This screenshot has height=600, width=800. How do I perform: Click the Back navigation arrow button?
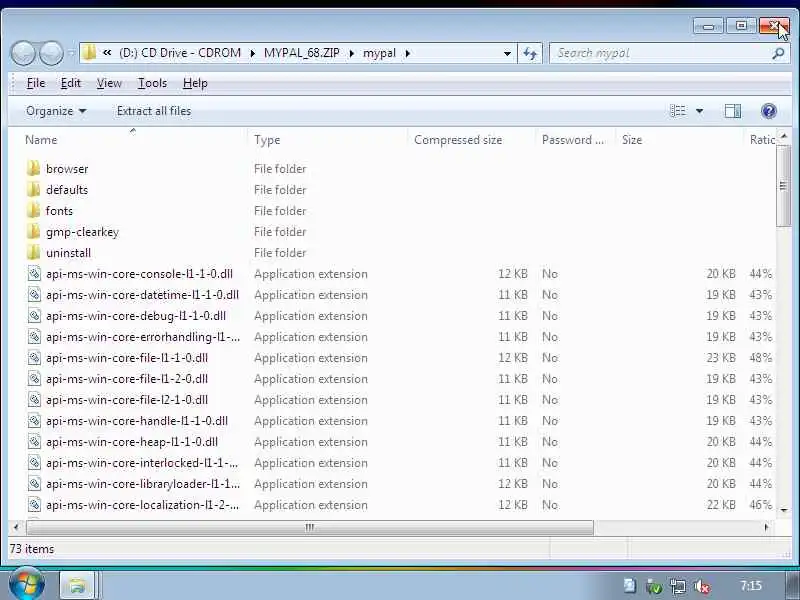tap(23, 53)
